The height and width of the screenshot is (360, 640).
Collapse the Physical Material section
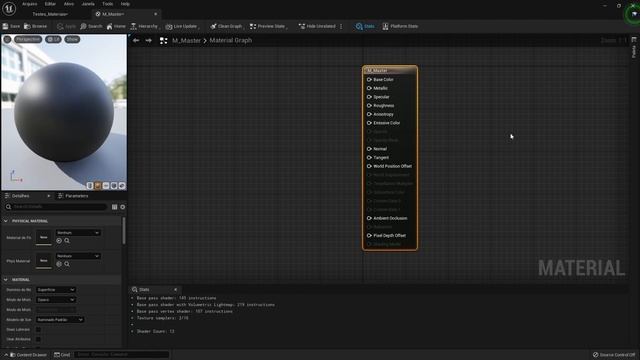tap(6, 221)
